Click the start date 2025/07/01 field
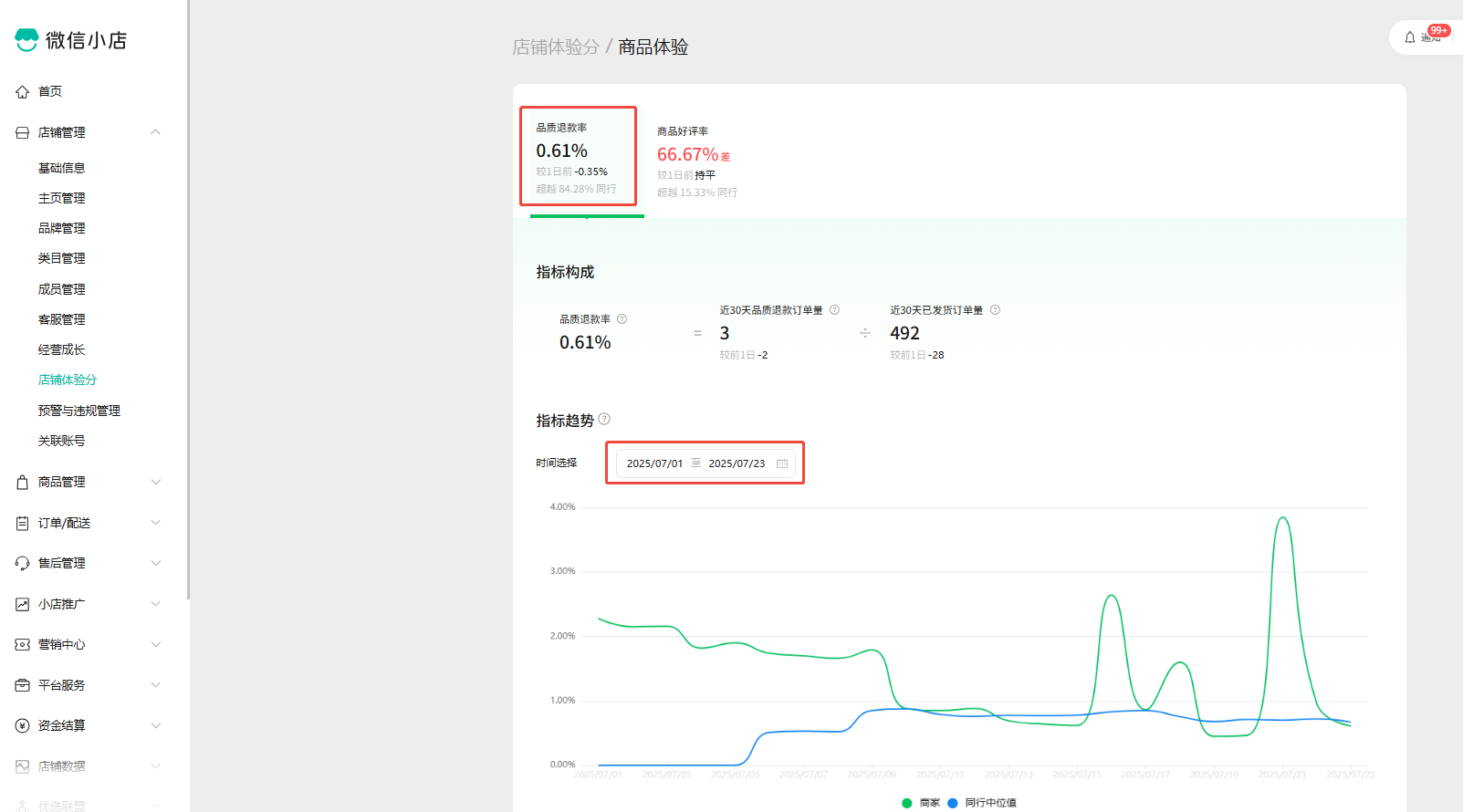This screenshot has height=812, width=1463. click(x=654, y=463)
